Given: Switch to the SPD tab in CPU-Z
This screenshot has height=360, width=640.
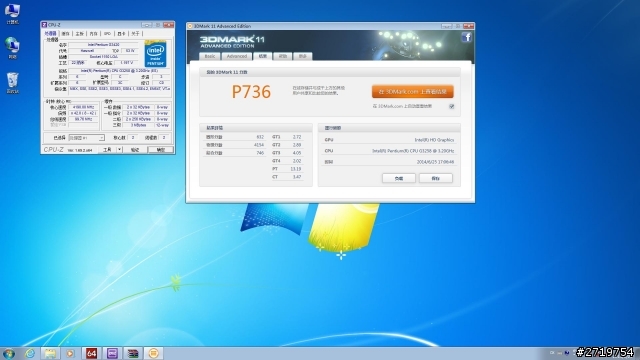Looking at the screenshot, I should point(107,33).
